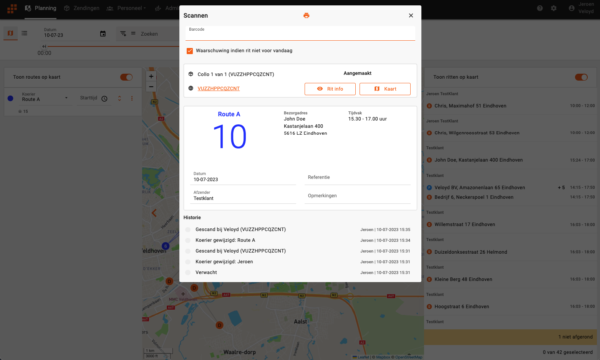Image resolution: width=600 pixels, height=360 pixels.
Task: Select ride 'Hoogstraat 6 Eindhoven'
Action: click(511, 306)
